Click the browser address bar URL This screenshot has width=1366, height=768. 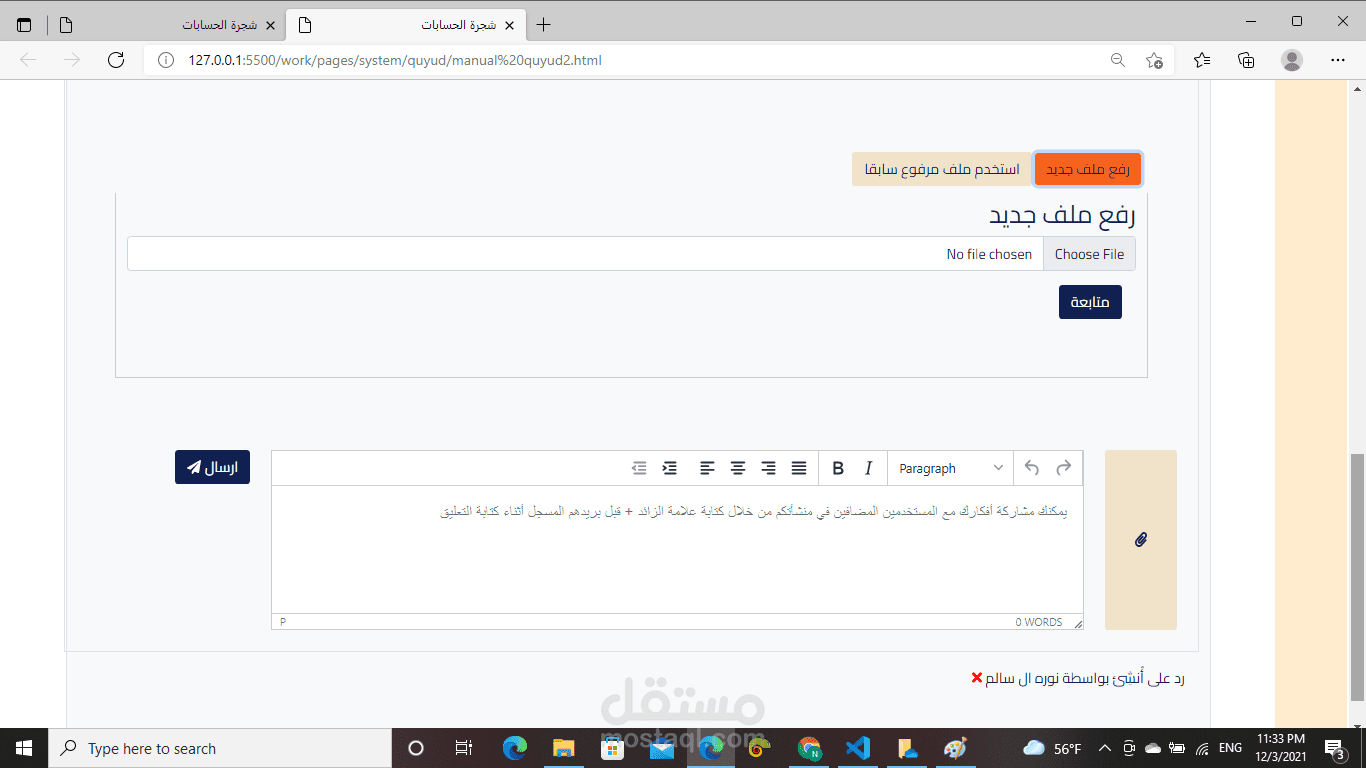(x=395, y=60)
